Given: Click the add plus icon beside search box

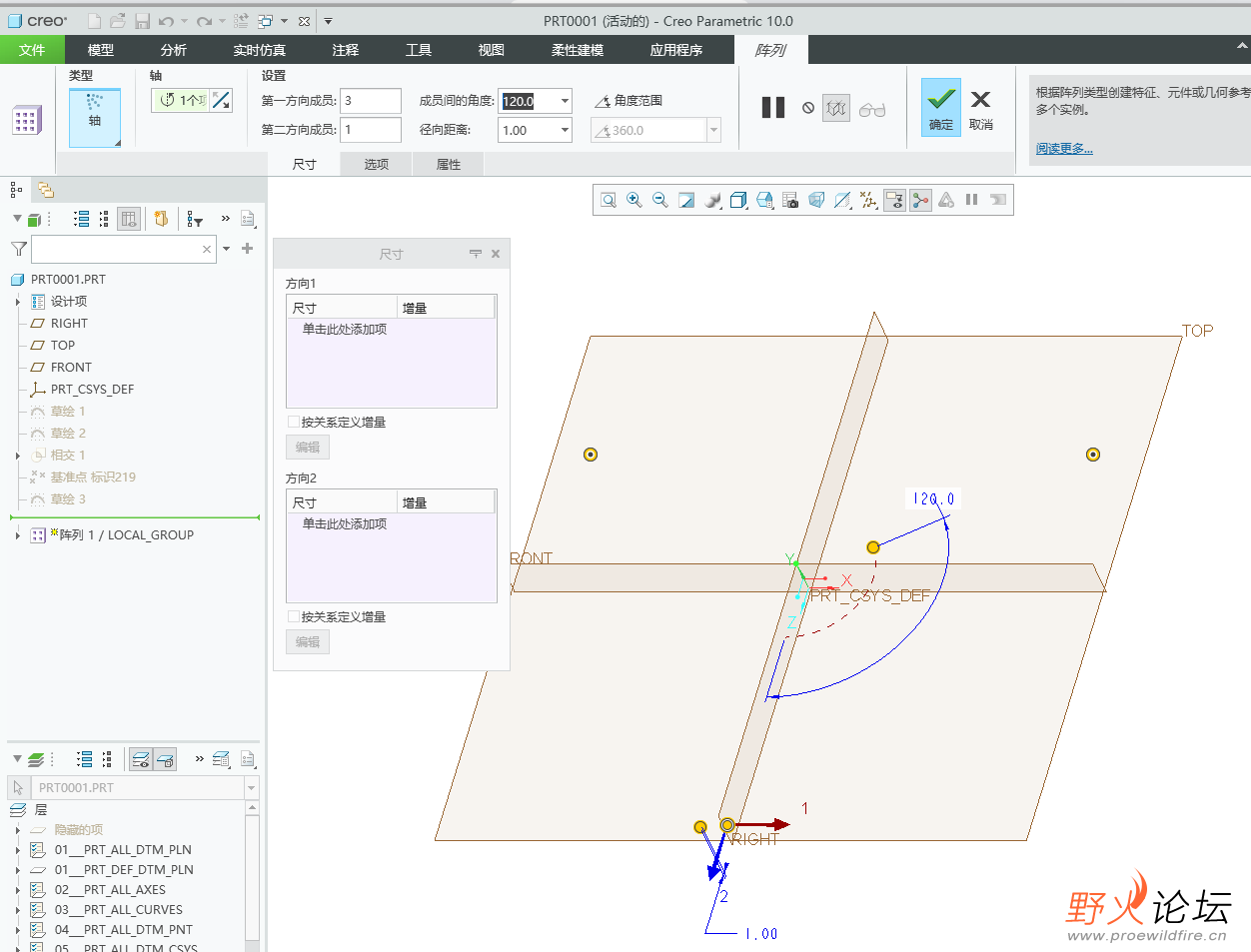Looking at the screenshot, I should pyautogui.click(x=248, y=249).
